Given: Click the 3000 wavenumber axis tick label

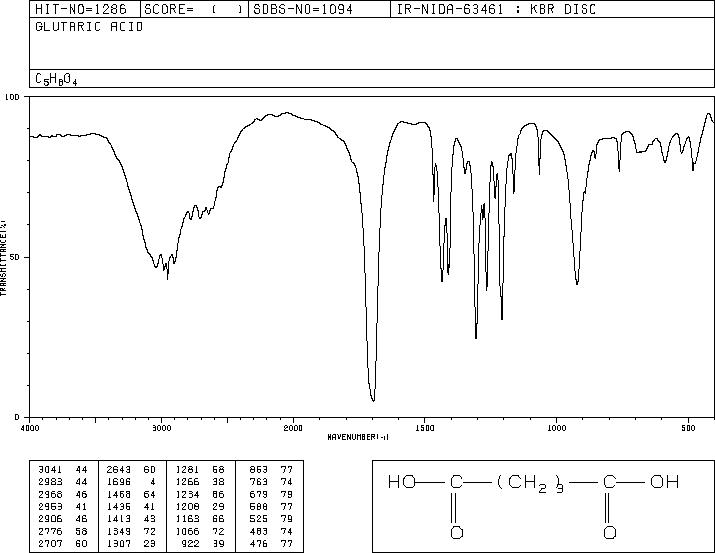Looking at the screenshot, I should click(x=161, y=428).
